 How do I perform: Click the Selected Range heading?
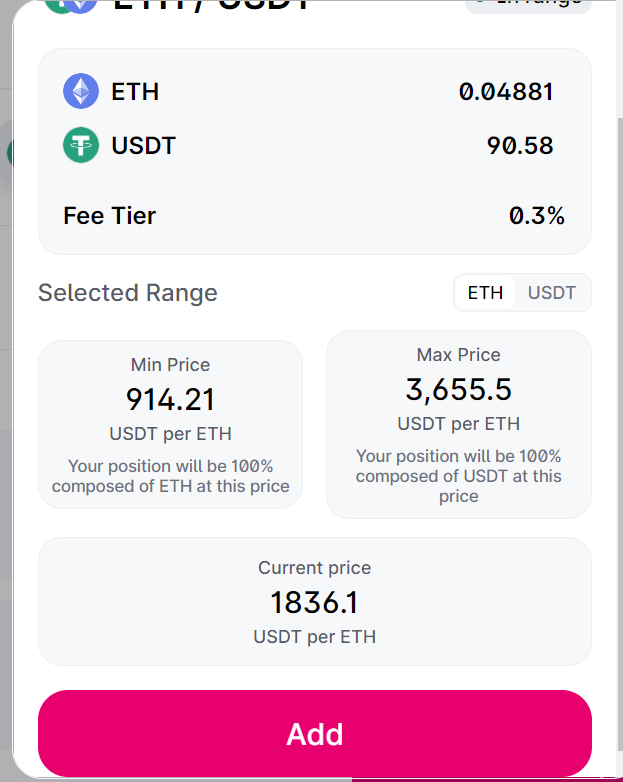coord(128,293)
